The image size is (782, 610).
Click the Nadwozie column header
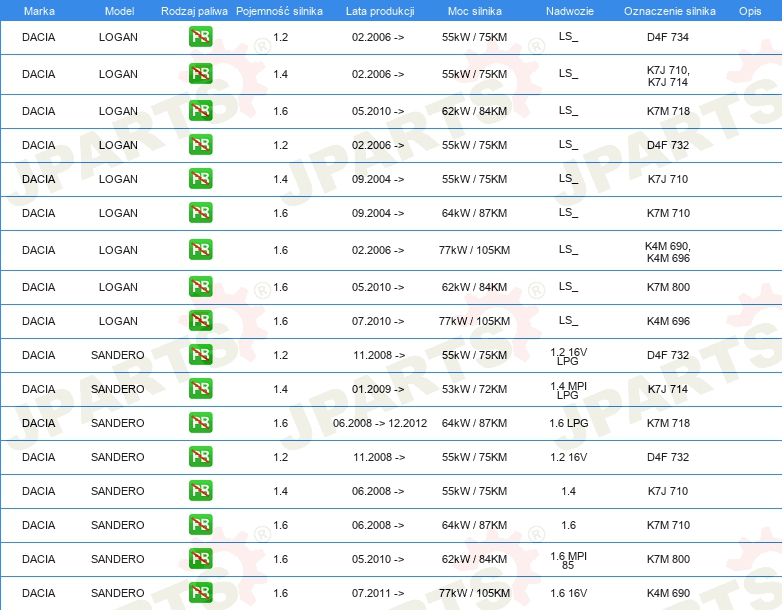[x=570, y=11]
